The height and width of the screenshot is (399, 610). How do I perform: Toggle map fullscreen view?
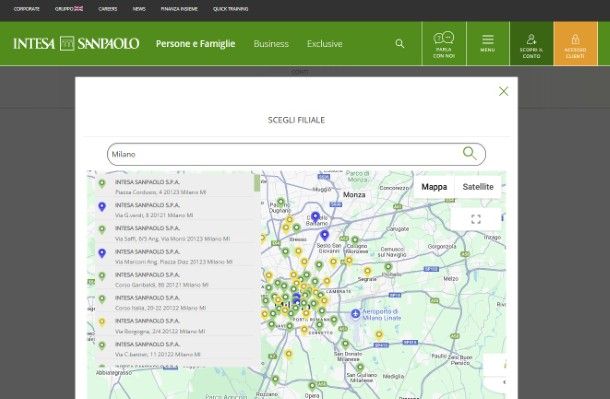click(476, 219)
